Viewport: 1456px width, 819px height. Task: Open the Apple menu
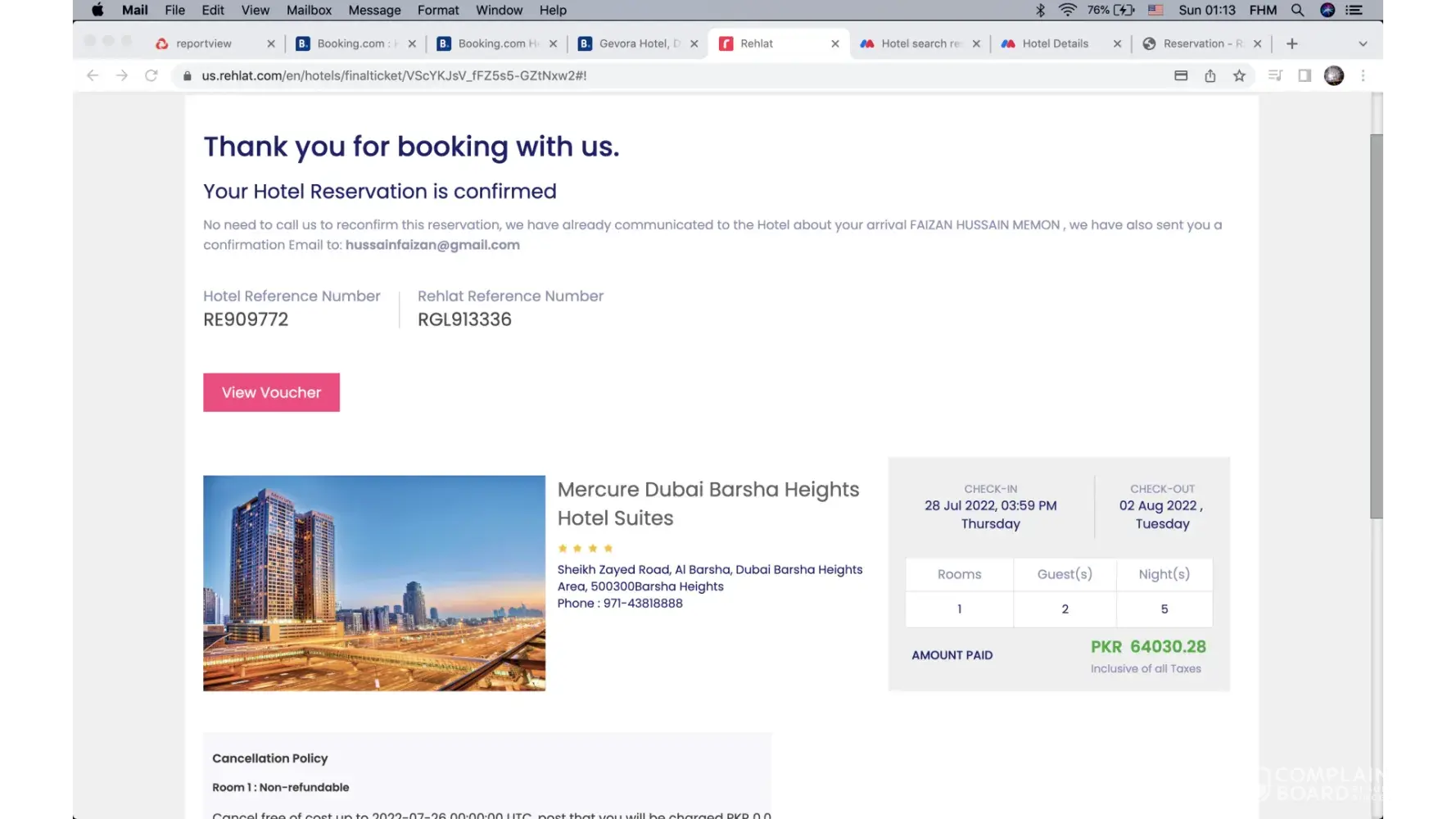[x=97, y=10]
